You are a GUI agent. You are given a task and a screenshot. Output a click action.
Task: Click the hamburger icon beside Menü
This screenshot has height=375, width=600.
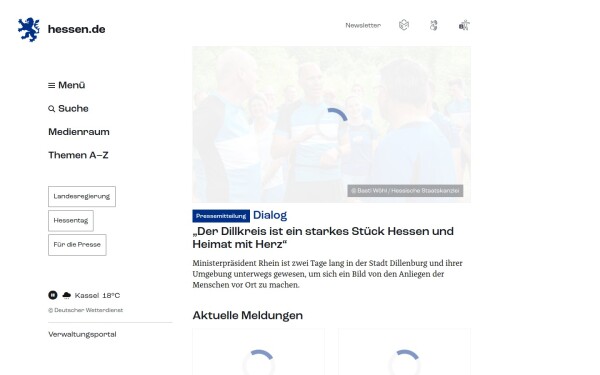tap(51, 85)
